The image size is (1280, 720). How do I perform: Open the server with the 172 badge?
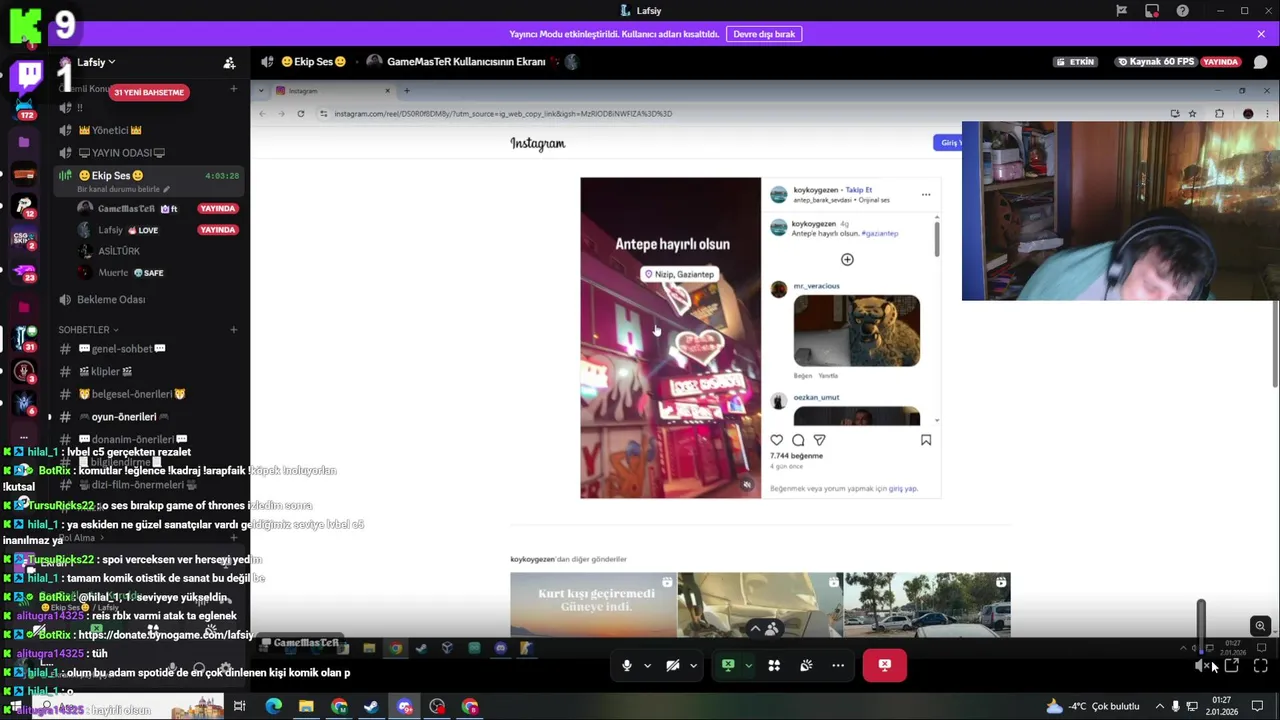pos(25,106)
